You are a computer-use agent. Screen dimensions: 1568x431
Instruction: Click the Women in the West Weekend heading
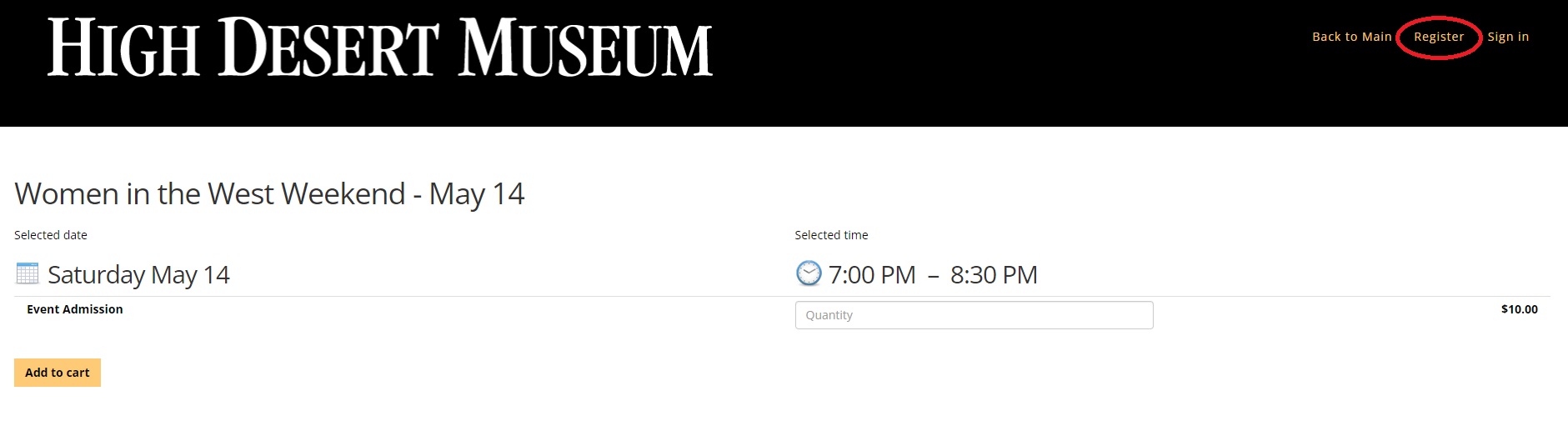pos(269,194)
